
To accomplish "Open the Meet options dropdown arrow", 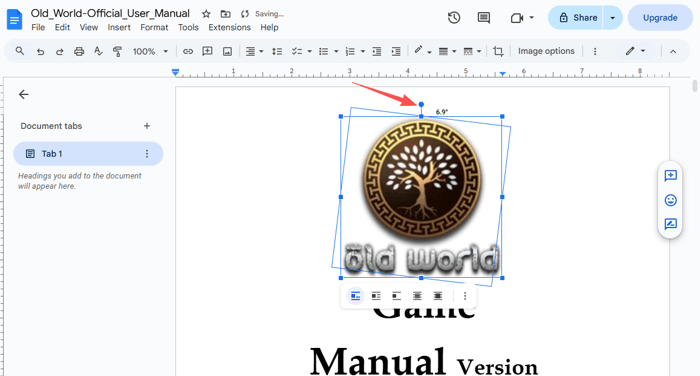I will 531,18.
